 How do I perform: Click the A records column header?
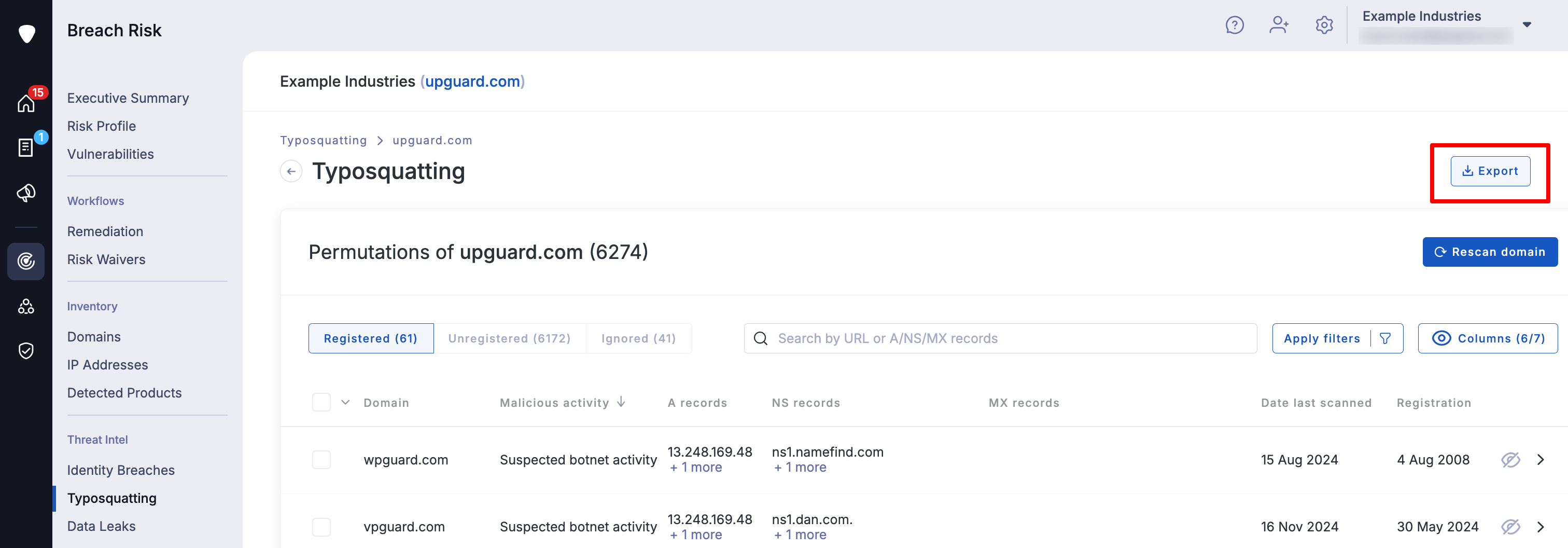[697, 403]
